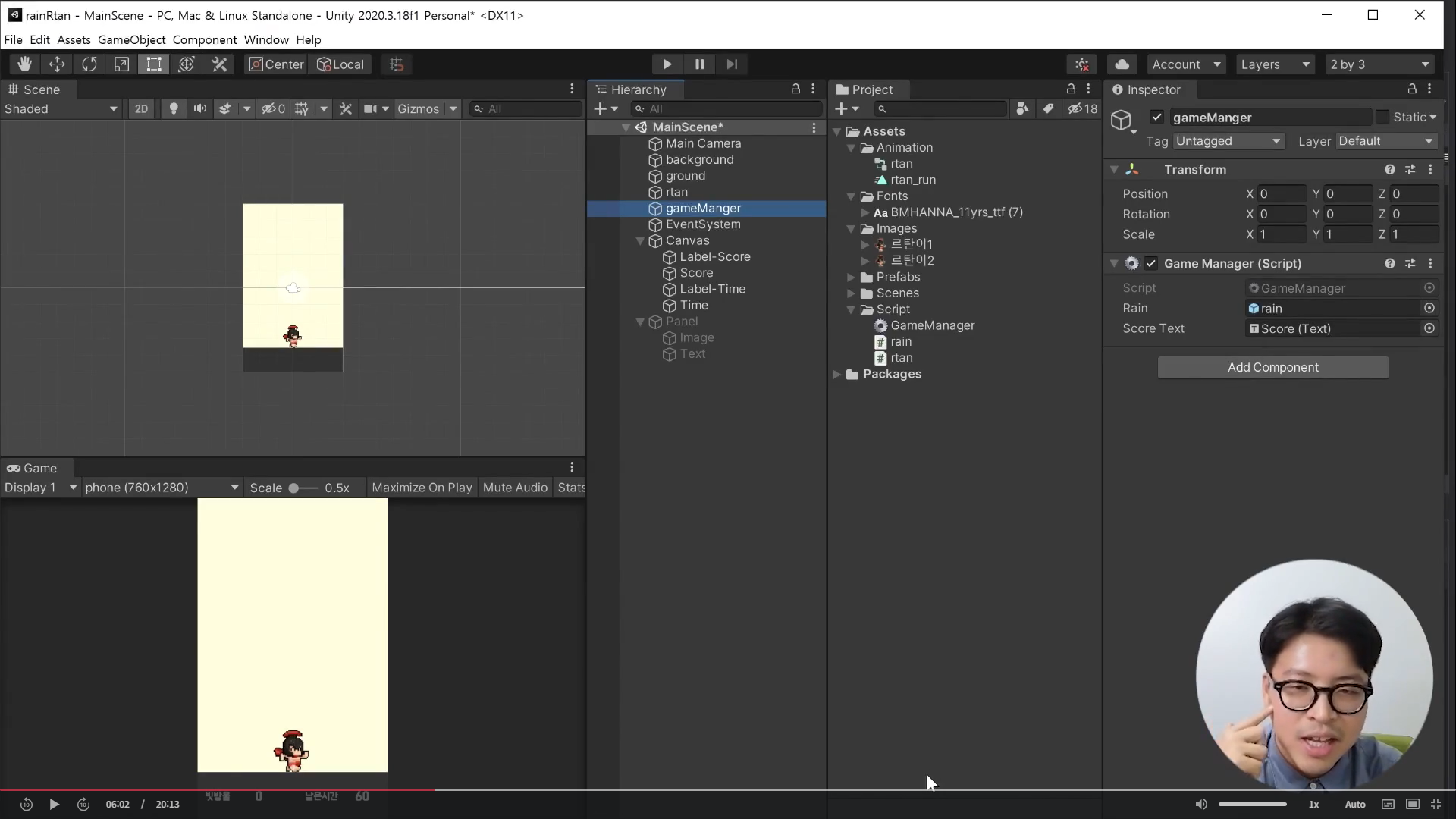Open custom editor tools icon
Image resolution: width=1456 pixels, height=819 pixels.
pos(219,64)
